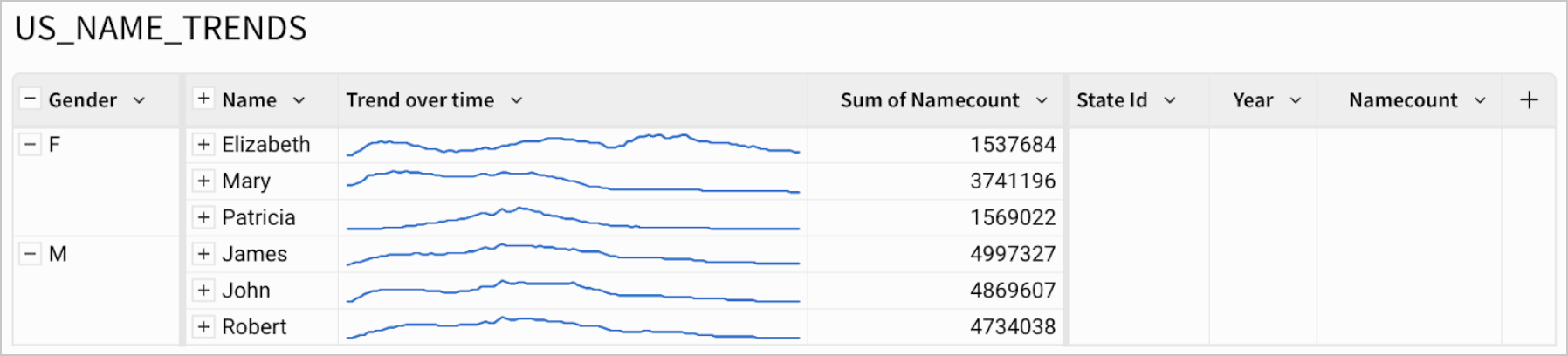The height and width of the screenshot is (356, 1568).
Task: Open the Year column dropdown
Action: [x=1296, y=100]
